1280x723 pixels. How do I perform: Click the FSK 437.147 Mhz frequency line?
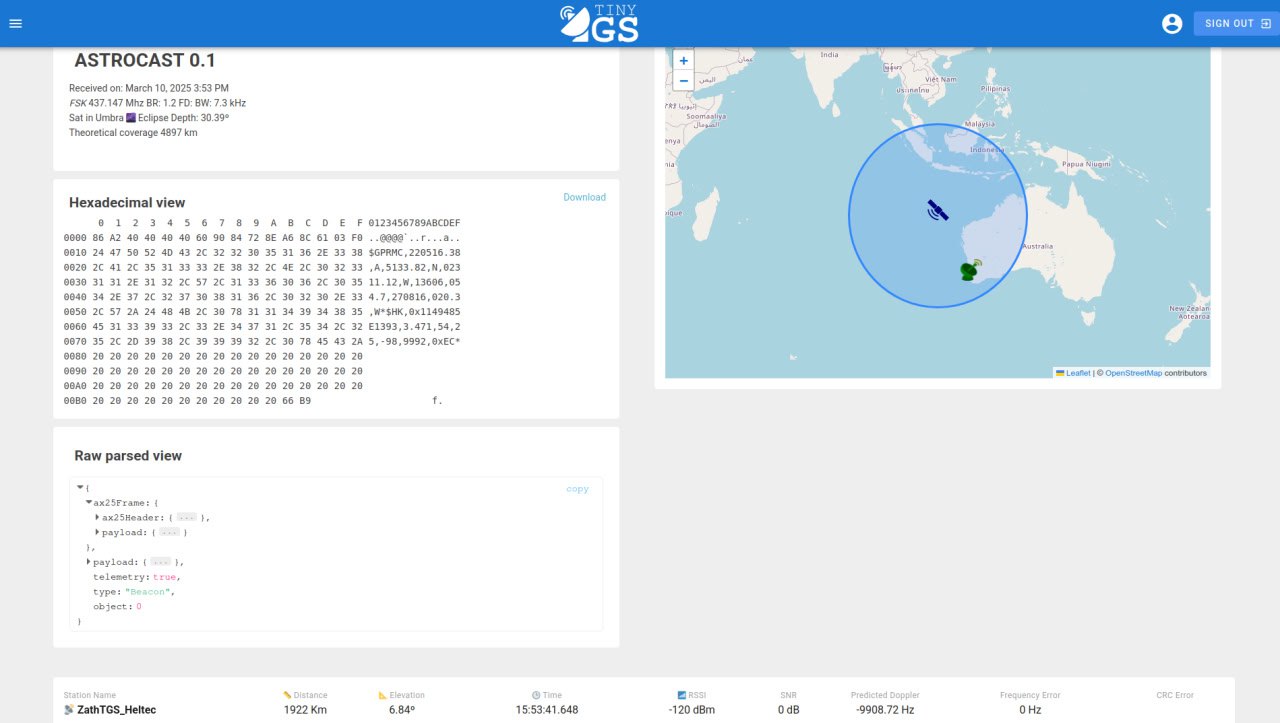[x=157, y=103]
